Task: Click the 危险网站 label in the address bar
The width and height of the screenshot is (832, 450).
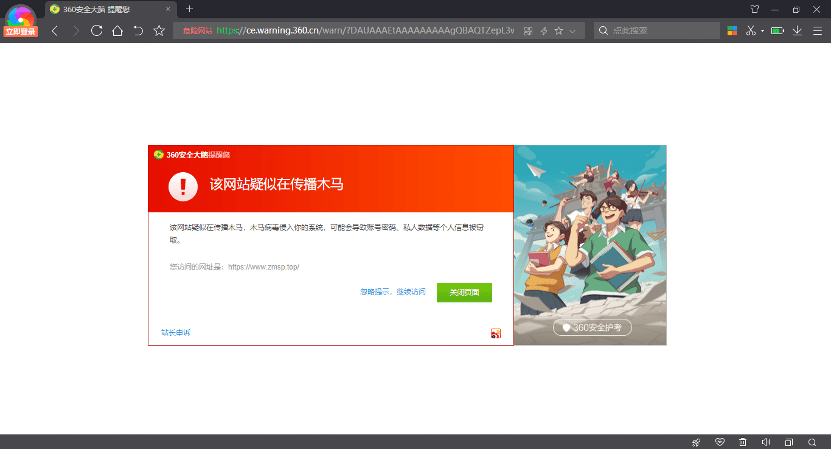Action: point(197,31)
